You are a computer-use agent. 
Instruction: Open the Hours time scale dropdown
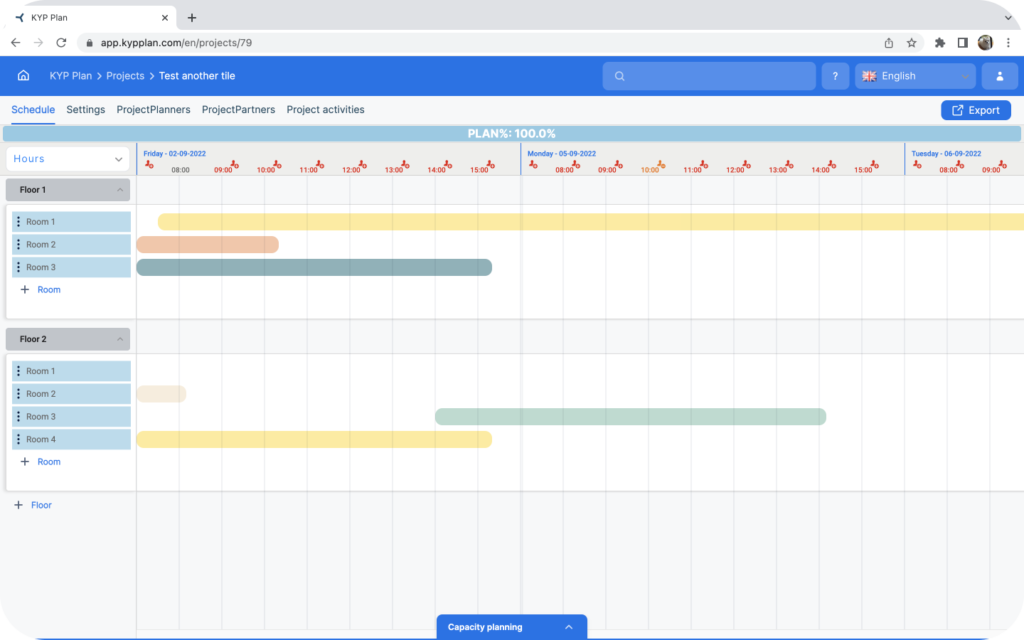point(68,159)
